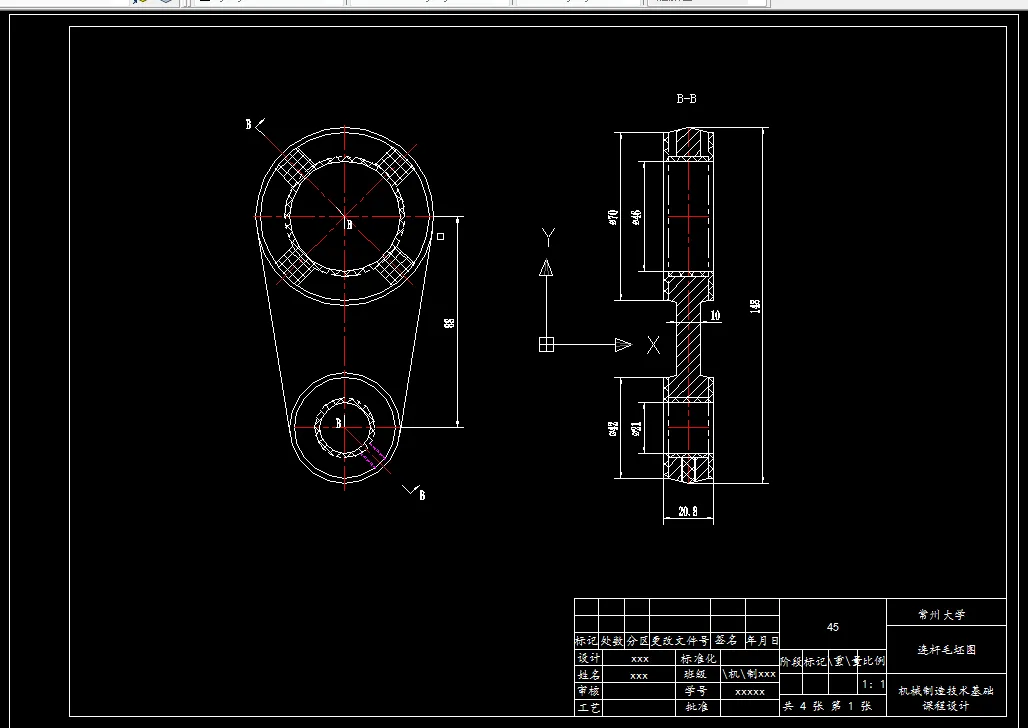Viewport: 1028px width, 728px height.
Task: Select the scale value 1:1
Action: [873, 684]
